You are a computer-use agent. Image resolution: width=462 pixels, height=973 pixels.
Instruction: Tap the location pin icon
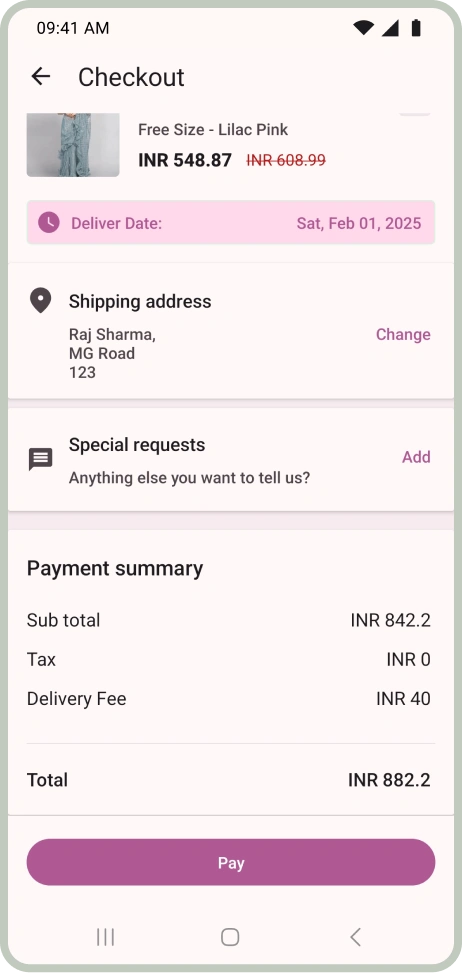click(40, 301)
